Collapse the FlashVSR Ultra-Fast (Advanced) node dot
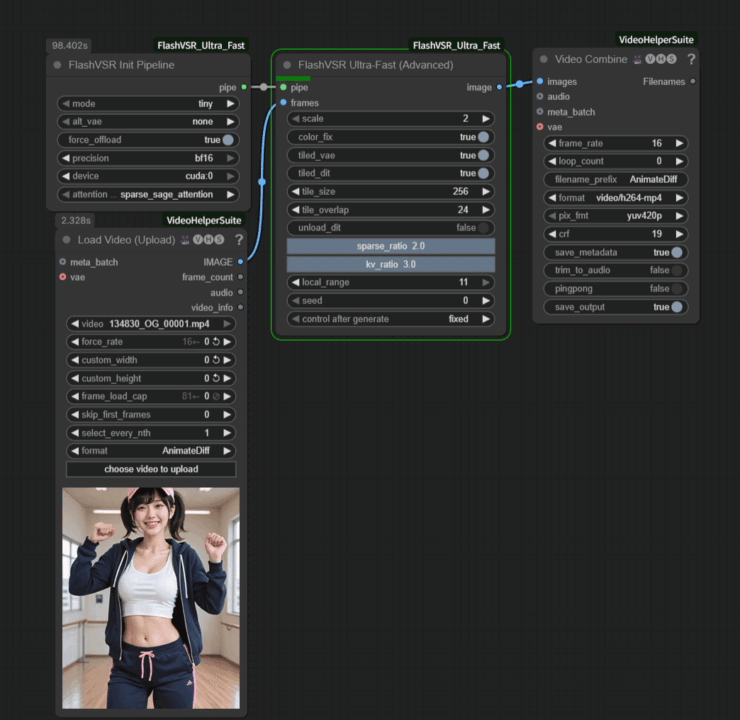The image size is (740, 720). 286,65
